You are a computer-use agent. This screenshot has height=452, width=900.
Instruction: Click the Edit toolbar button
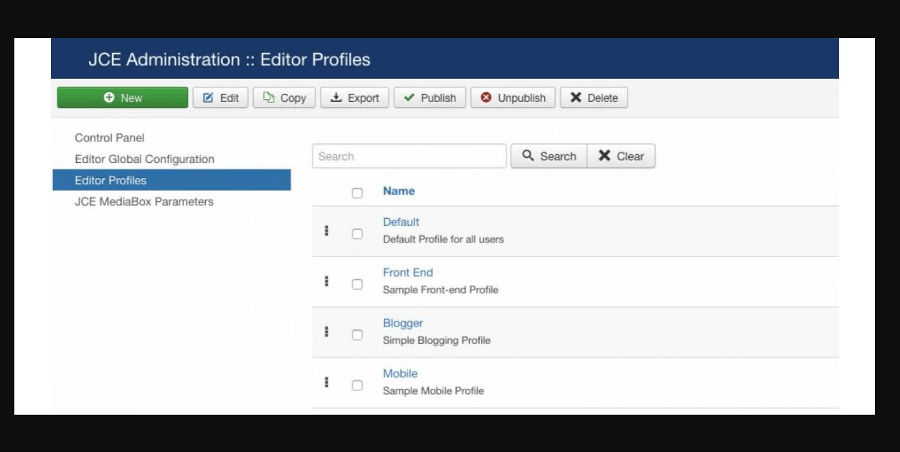220,98
